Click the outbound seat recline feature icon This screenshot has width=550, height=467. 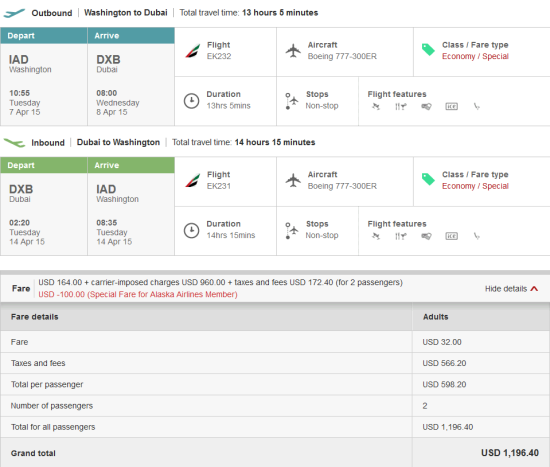476,106
